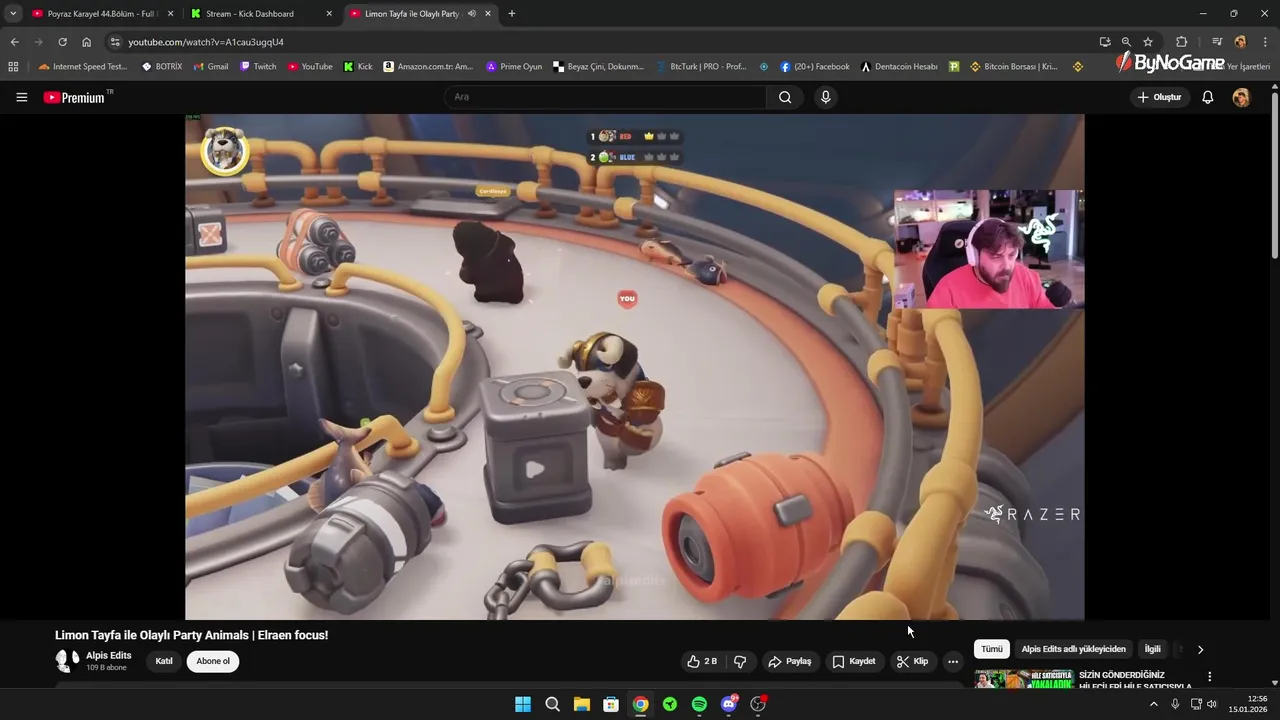View site information icon in address bar
This screenshot has height=720, width=1280.
115,42
